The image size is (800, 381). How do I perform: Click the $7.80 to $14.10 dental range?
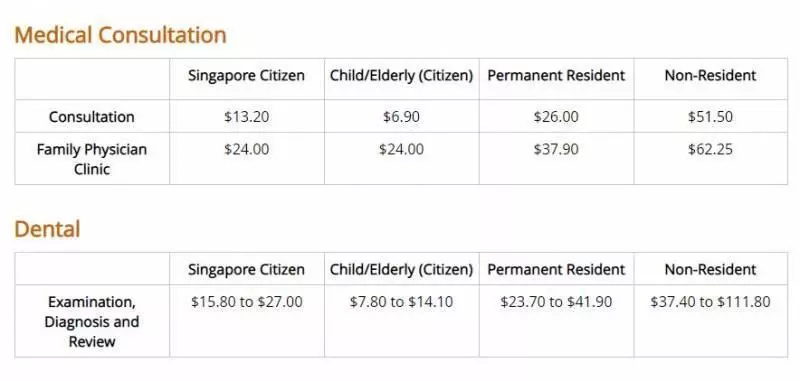coord(402,302)
